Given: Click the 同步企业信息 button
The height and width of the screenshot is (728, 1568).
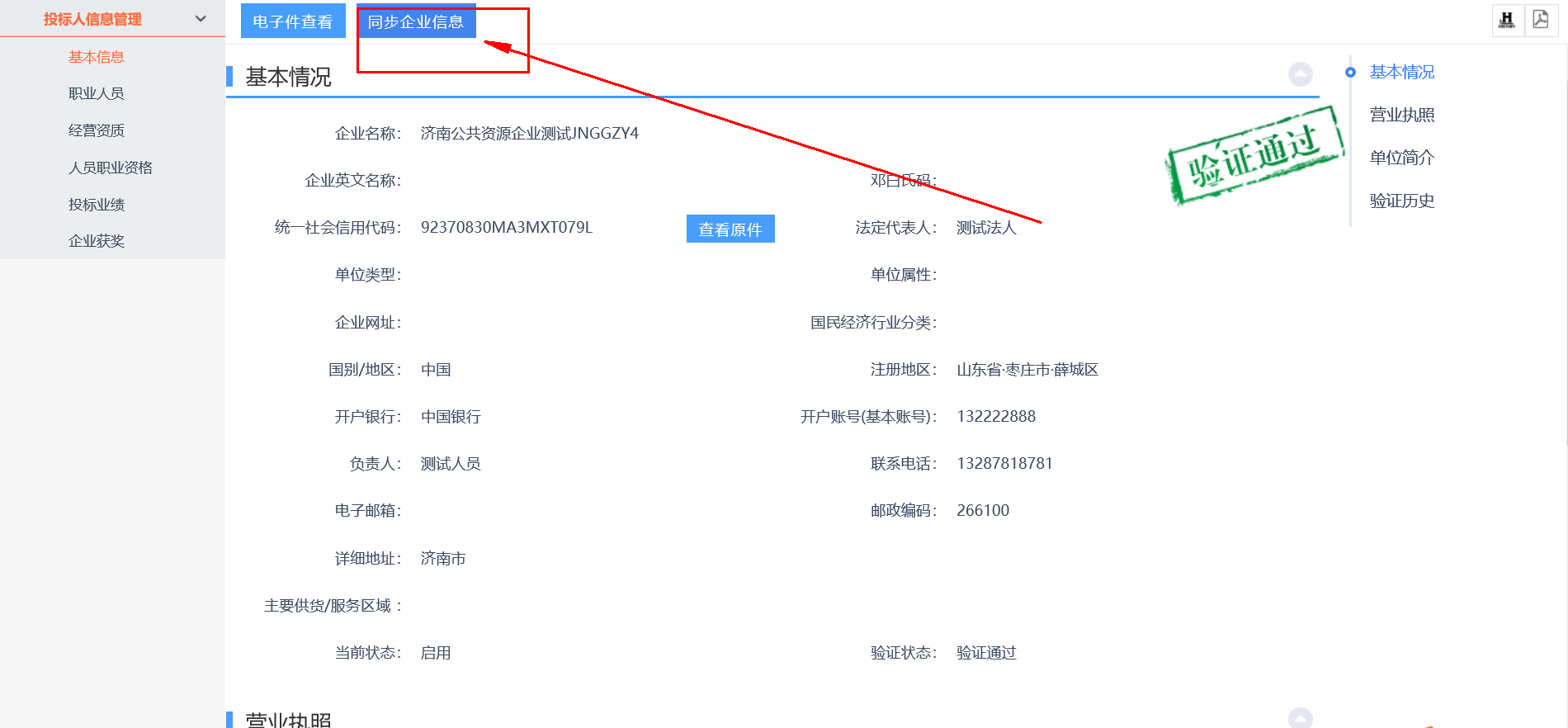Looking at the screenshot, I should (x=416, y=21).
